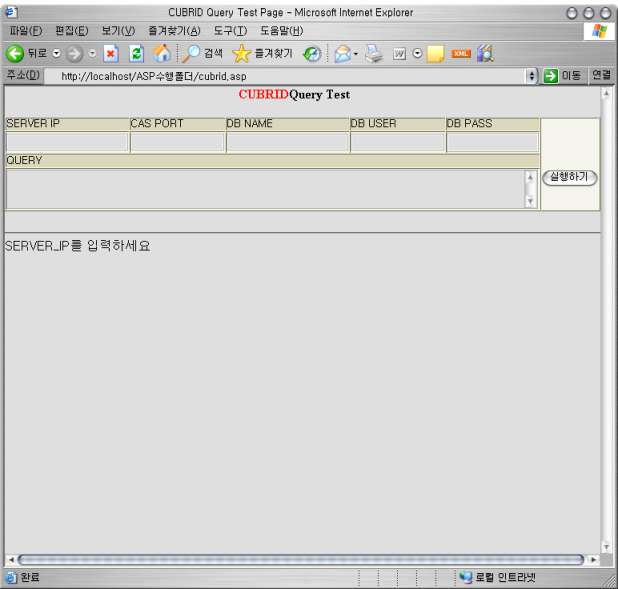
Task: Expand the Back button history dropdown
Action: pyautogui.click(x=56, y=53)
